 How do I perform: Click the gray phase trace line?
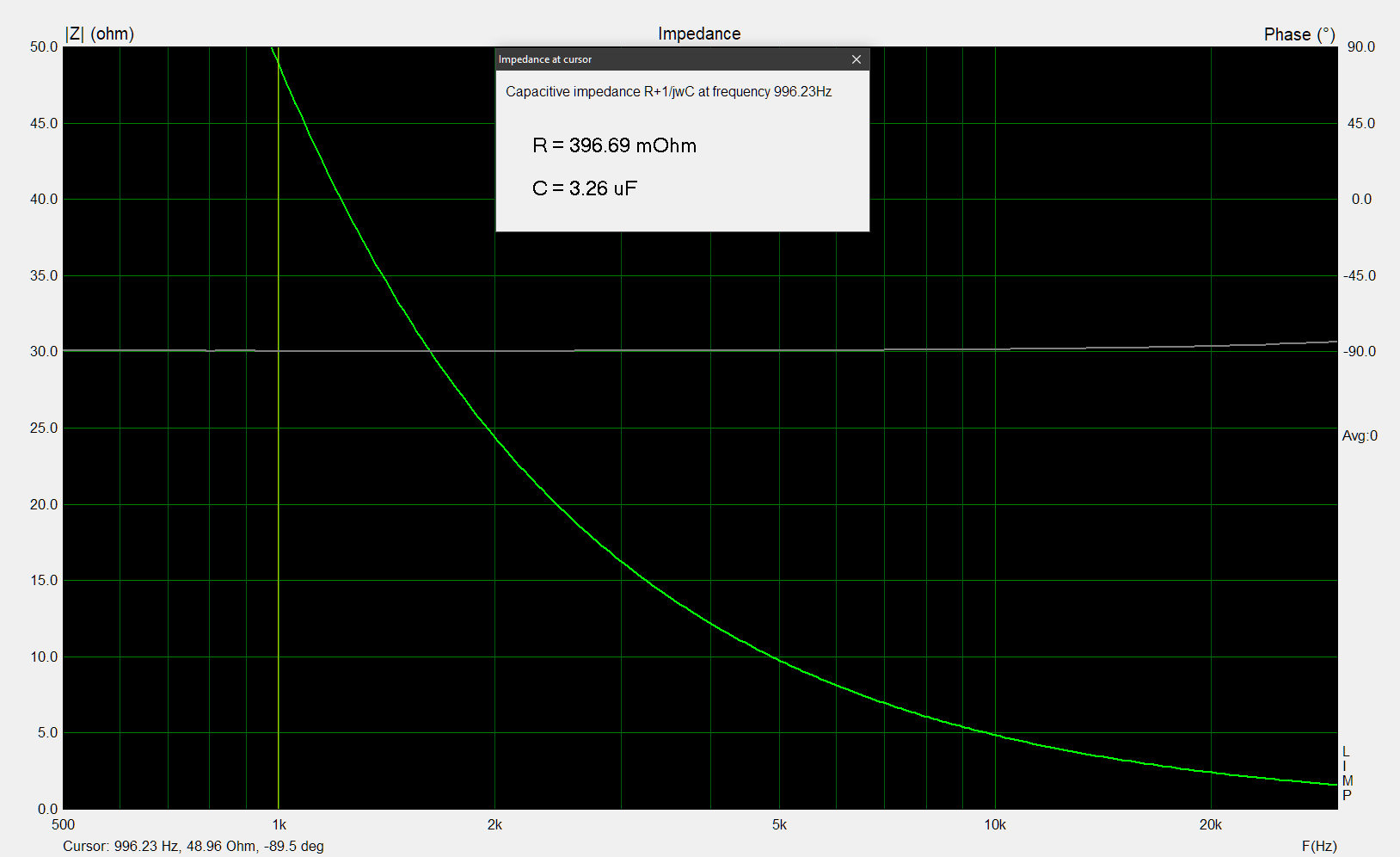tap(688, 350)
